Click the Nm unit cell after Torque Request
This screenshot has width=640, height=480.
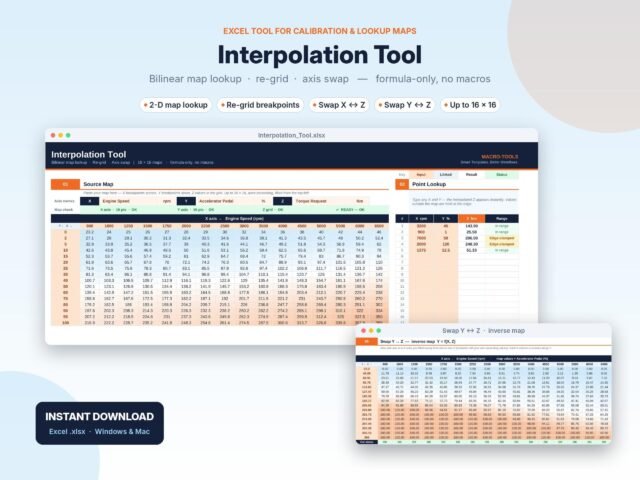[359, 201]
